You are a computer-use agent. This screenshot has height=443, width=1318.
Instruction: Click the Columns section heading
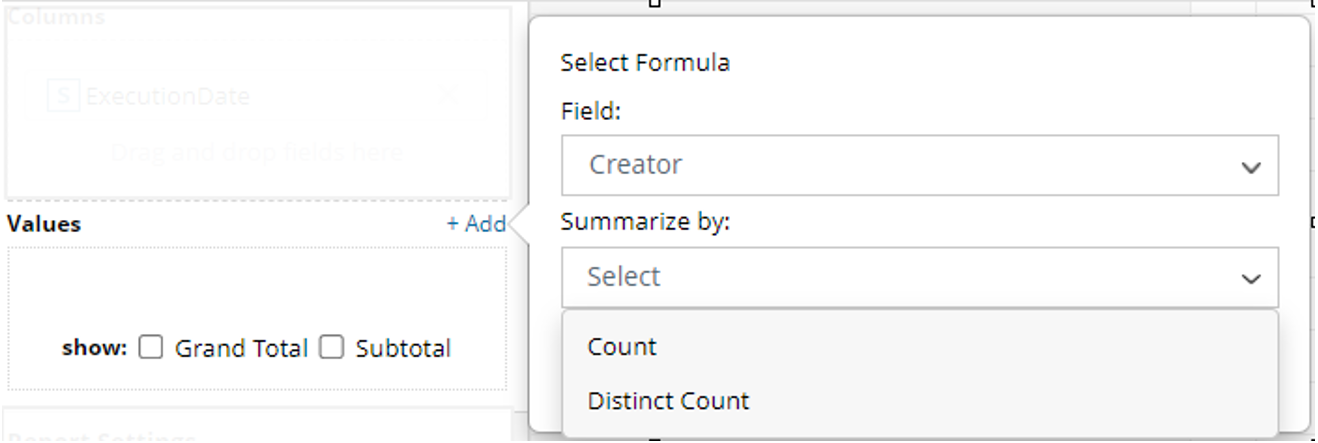[x=56, y=17]
